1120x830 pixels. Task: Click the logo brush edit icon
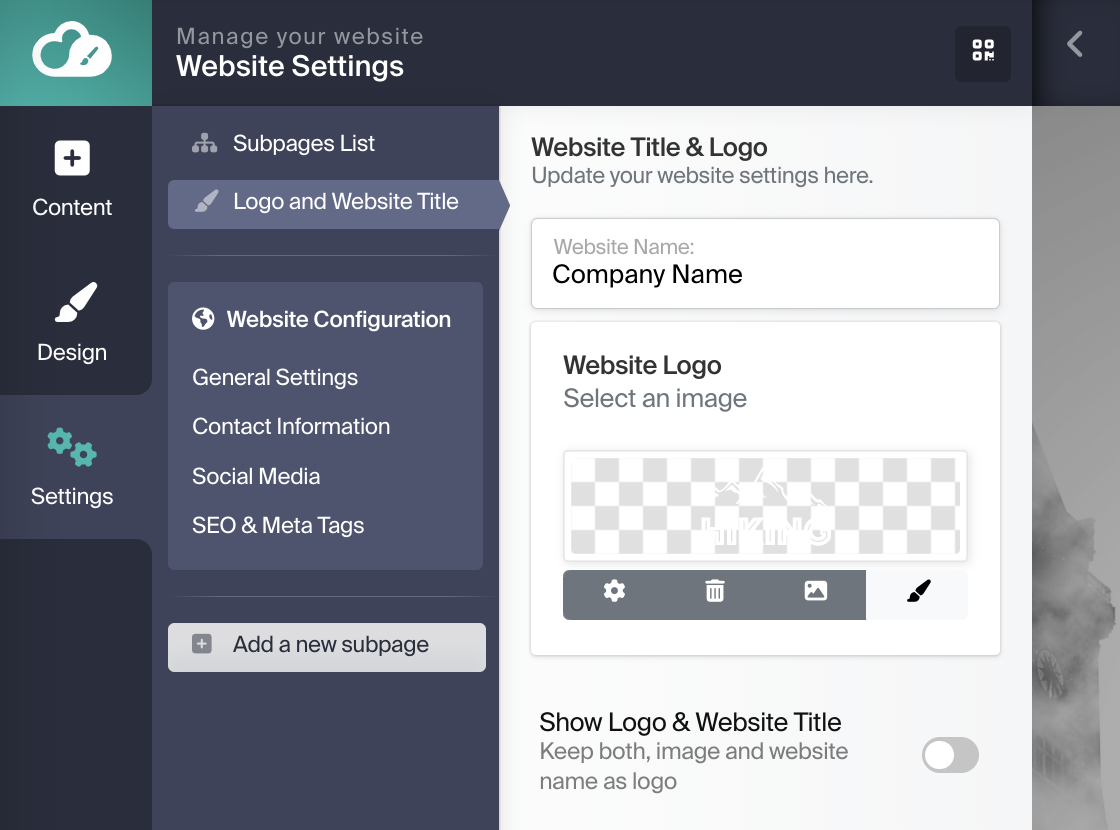point(918,593)
